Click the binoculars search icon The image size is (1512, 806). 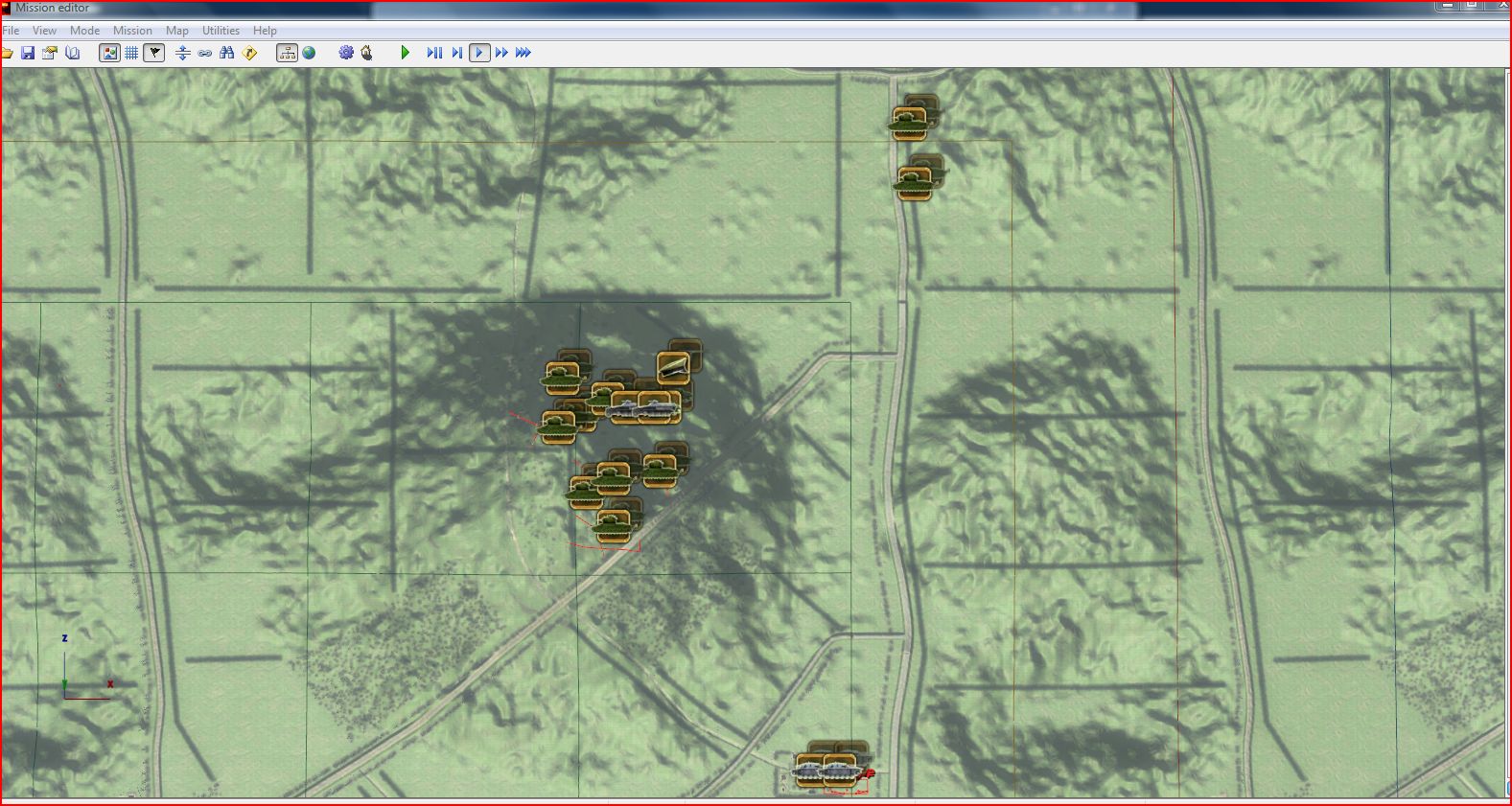click(x=227, y=53)
